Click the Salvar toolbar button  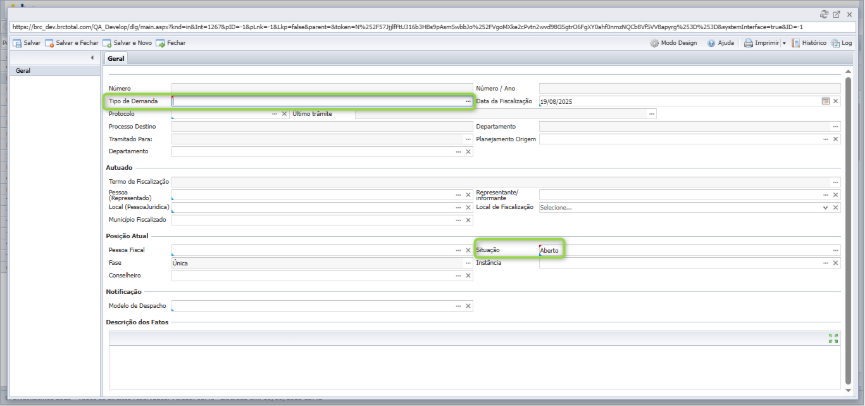pos(26,42)
